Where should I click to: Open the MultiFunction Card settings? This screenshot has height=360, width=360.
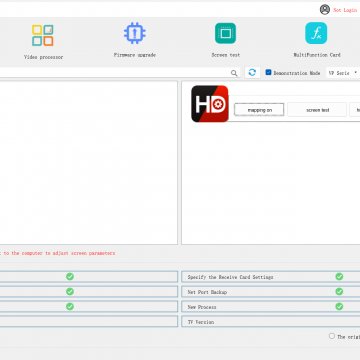[317, 40]
